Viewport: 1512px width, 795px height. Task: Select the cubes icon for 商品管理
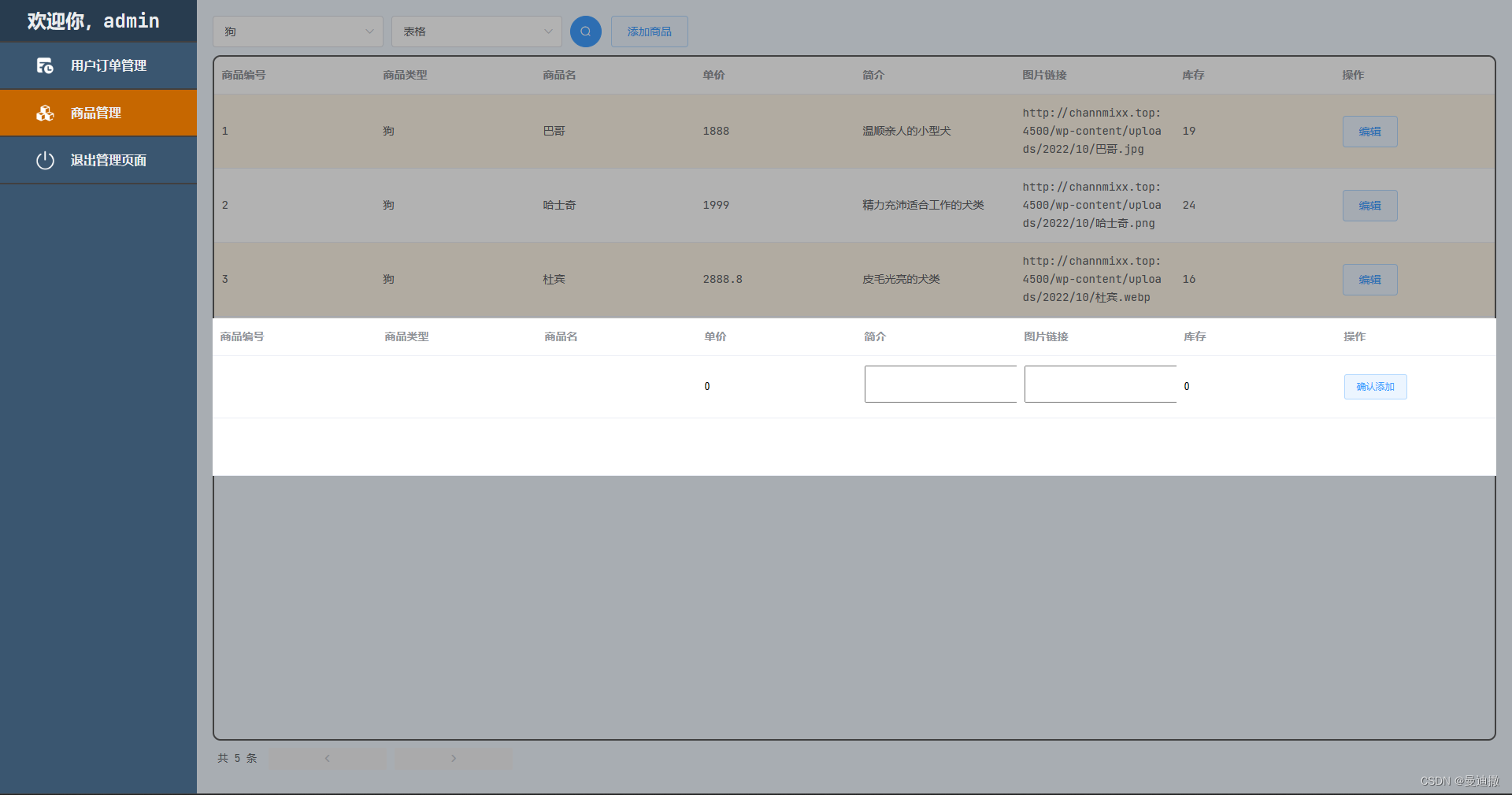click(x=45, y=113)
